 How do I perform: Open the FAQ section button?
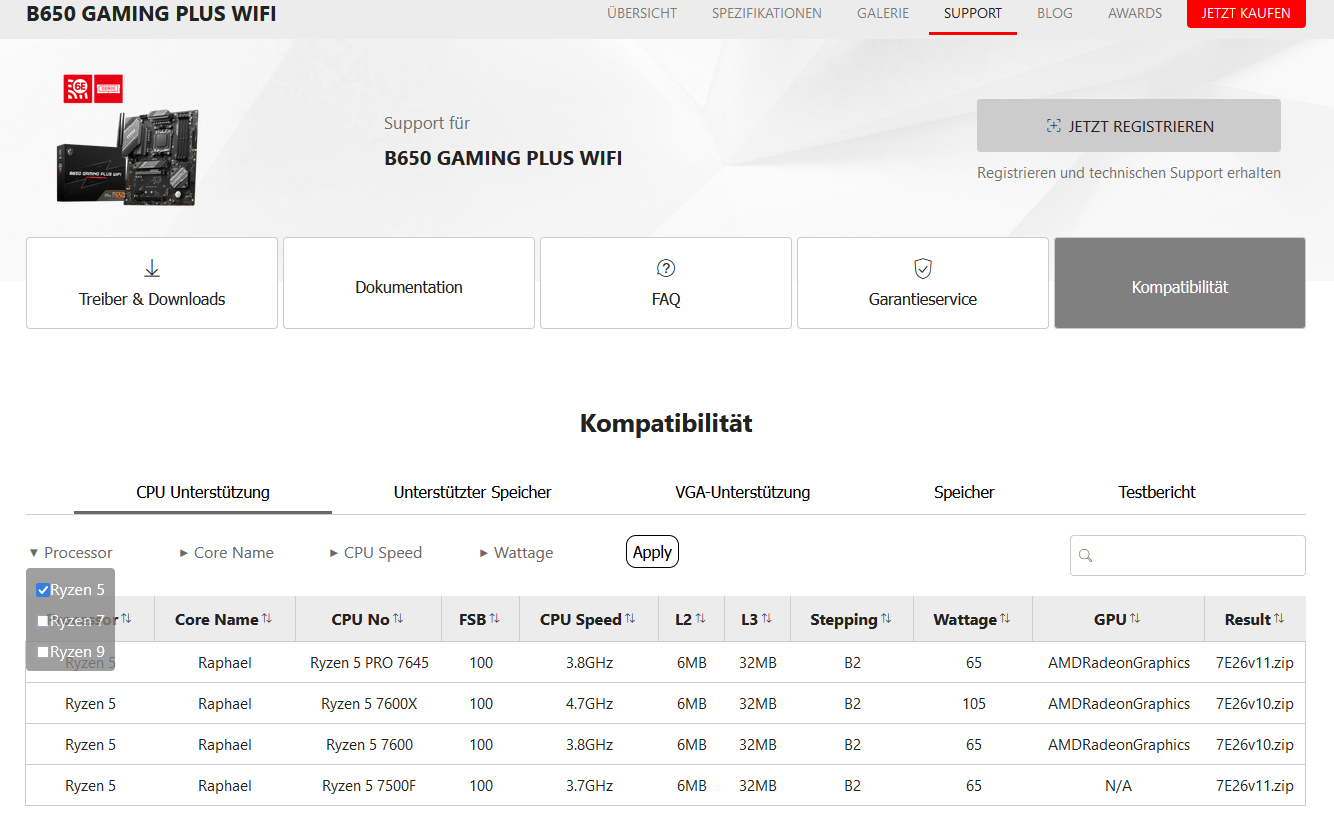666,283
